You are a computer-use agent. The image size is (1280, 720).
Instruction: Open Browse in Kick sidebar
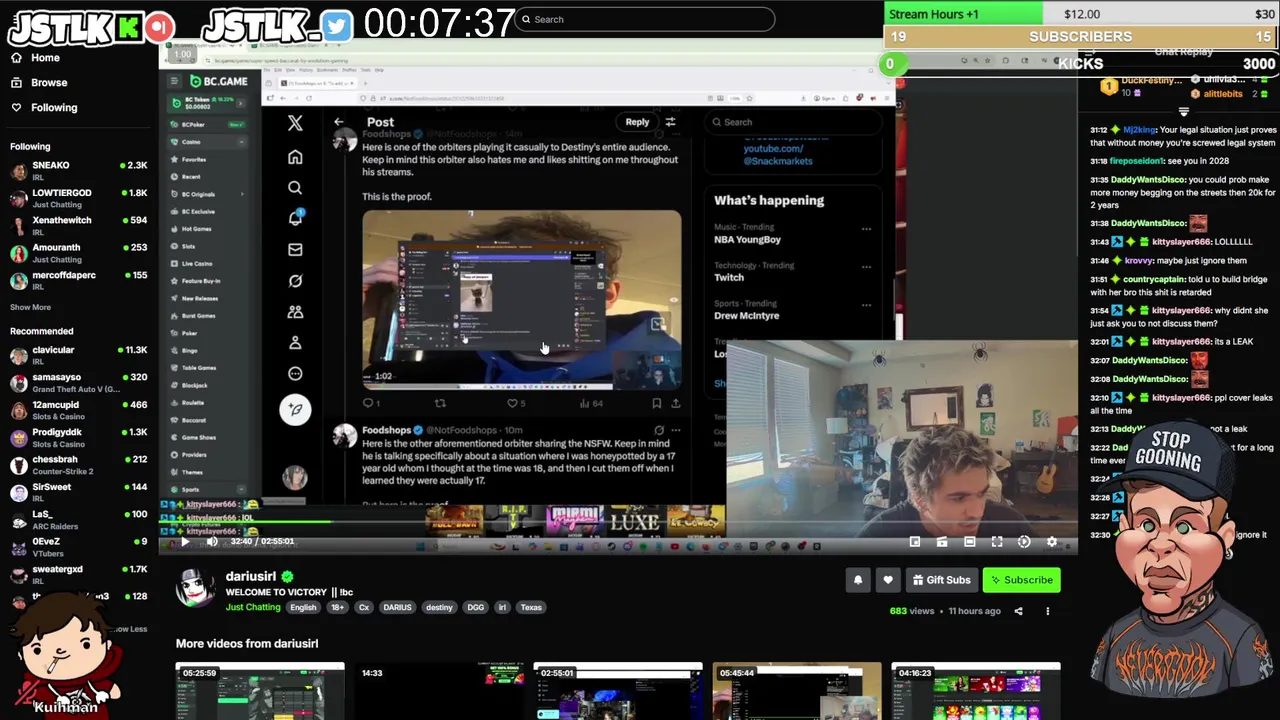[x=39, y=82]
